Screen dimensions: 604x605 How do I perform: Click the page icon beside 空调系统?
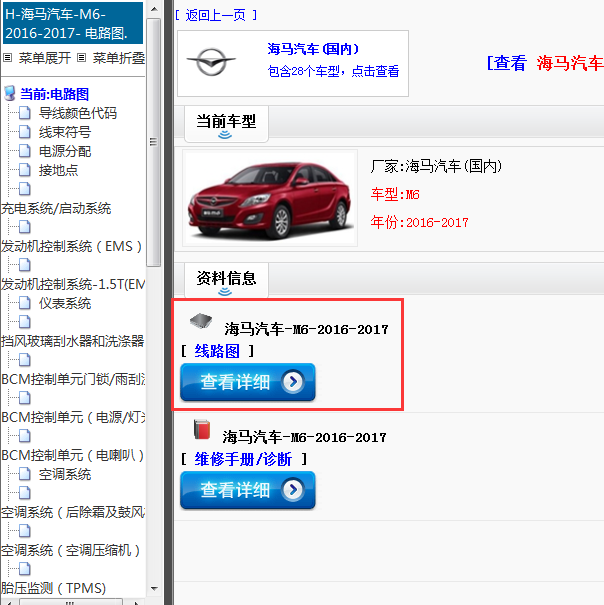click(x=25, y=474)
